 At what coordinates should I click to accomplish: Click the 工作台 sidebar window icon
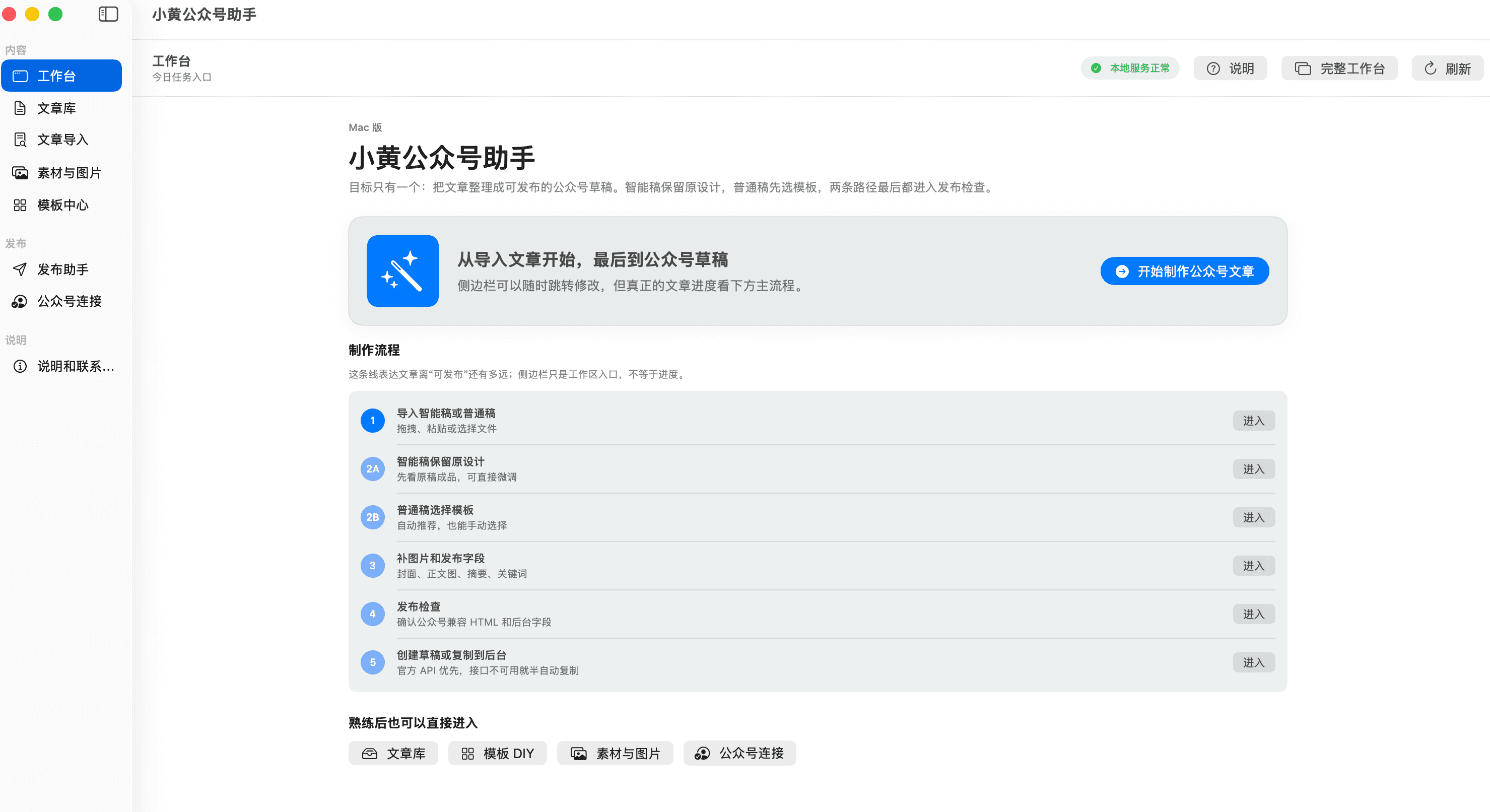point(20,76)
